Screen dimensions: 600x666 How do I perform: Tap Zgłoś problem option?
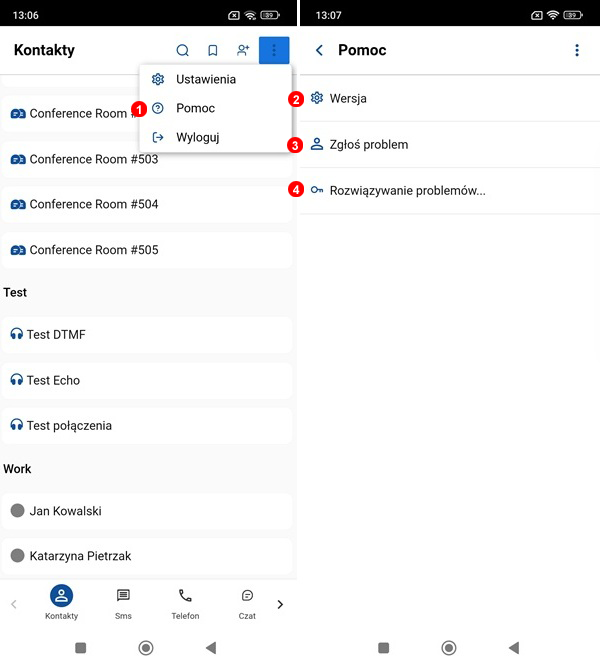tap(368, 145)
